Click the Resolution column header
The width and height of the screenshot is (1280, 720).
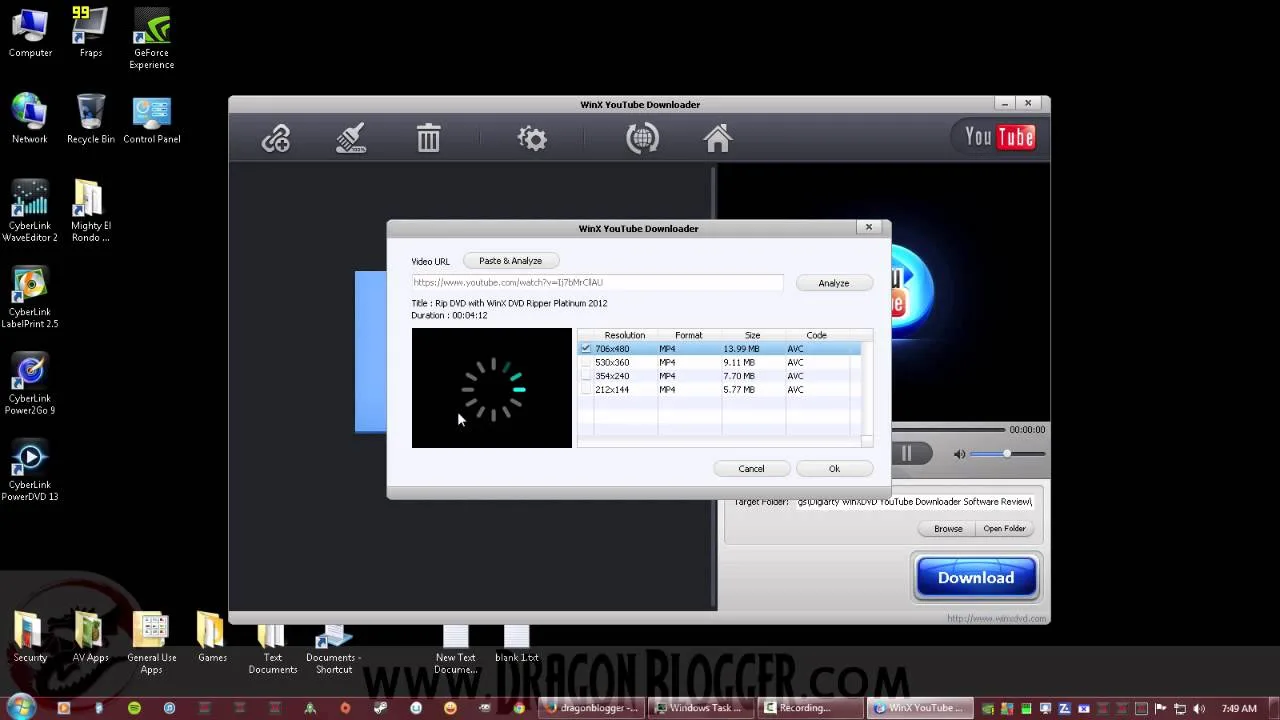pos(625,335)
